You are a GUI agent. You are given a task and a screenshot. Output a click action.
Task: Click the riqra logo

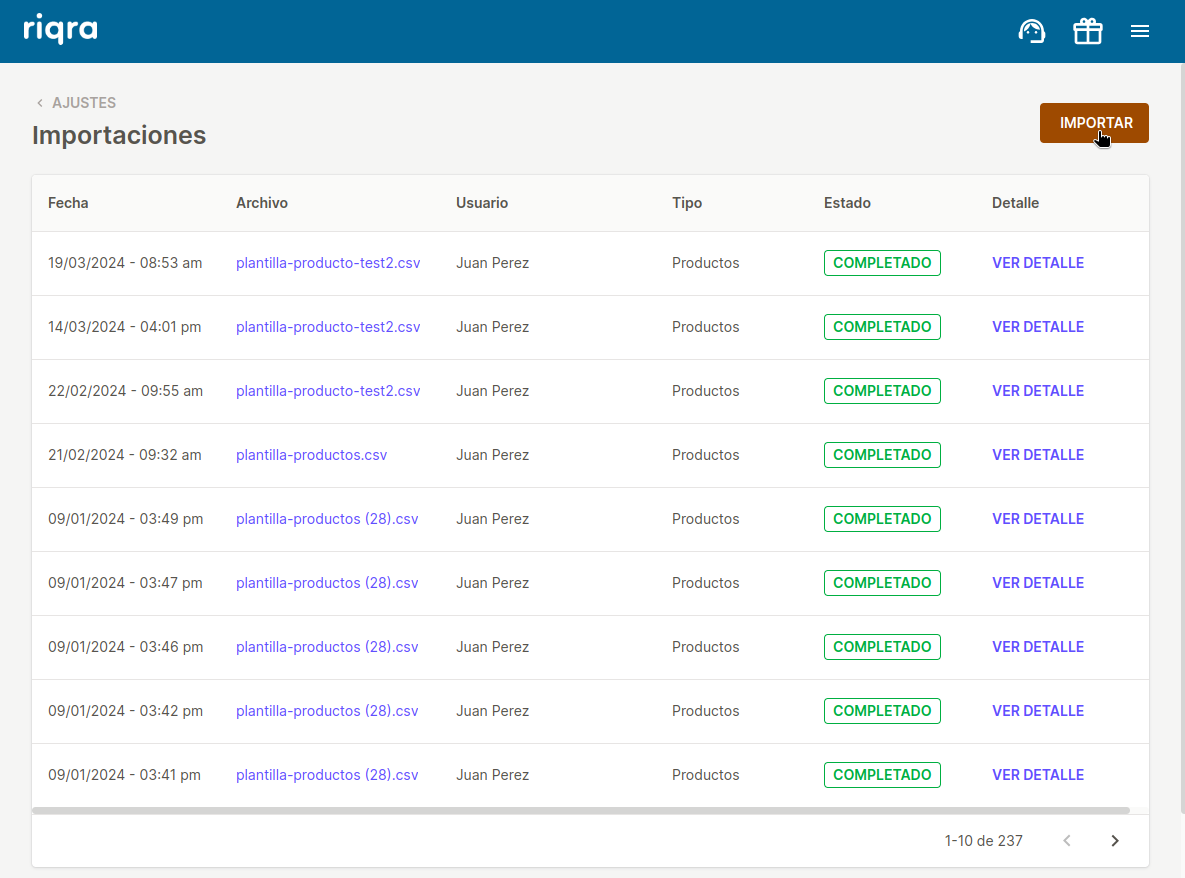[60, 29]
